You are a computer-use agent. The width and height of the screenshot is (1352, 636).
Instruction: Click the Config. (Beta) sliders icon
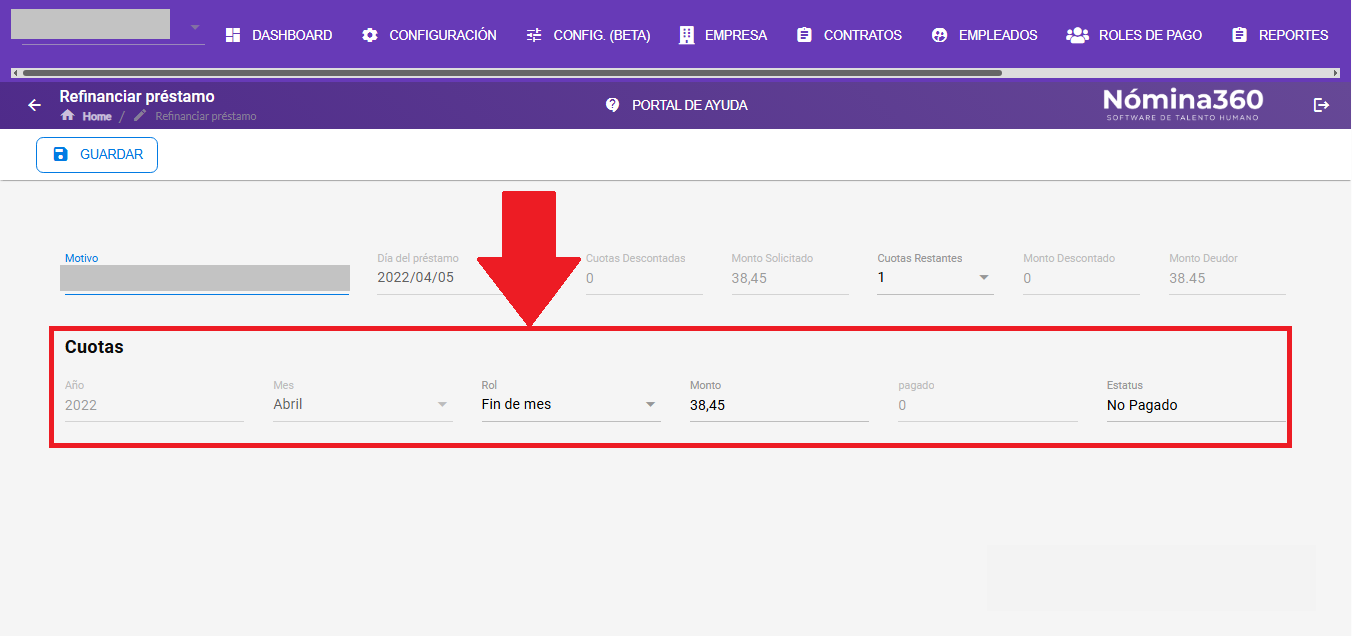click(534, 35)
